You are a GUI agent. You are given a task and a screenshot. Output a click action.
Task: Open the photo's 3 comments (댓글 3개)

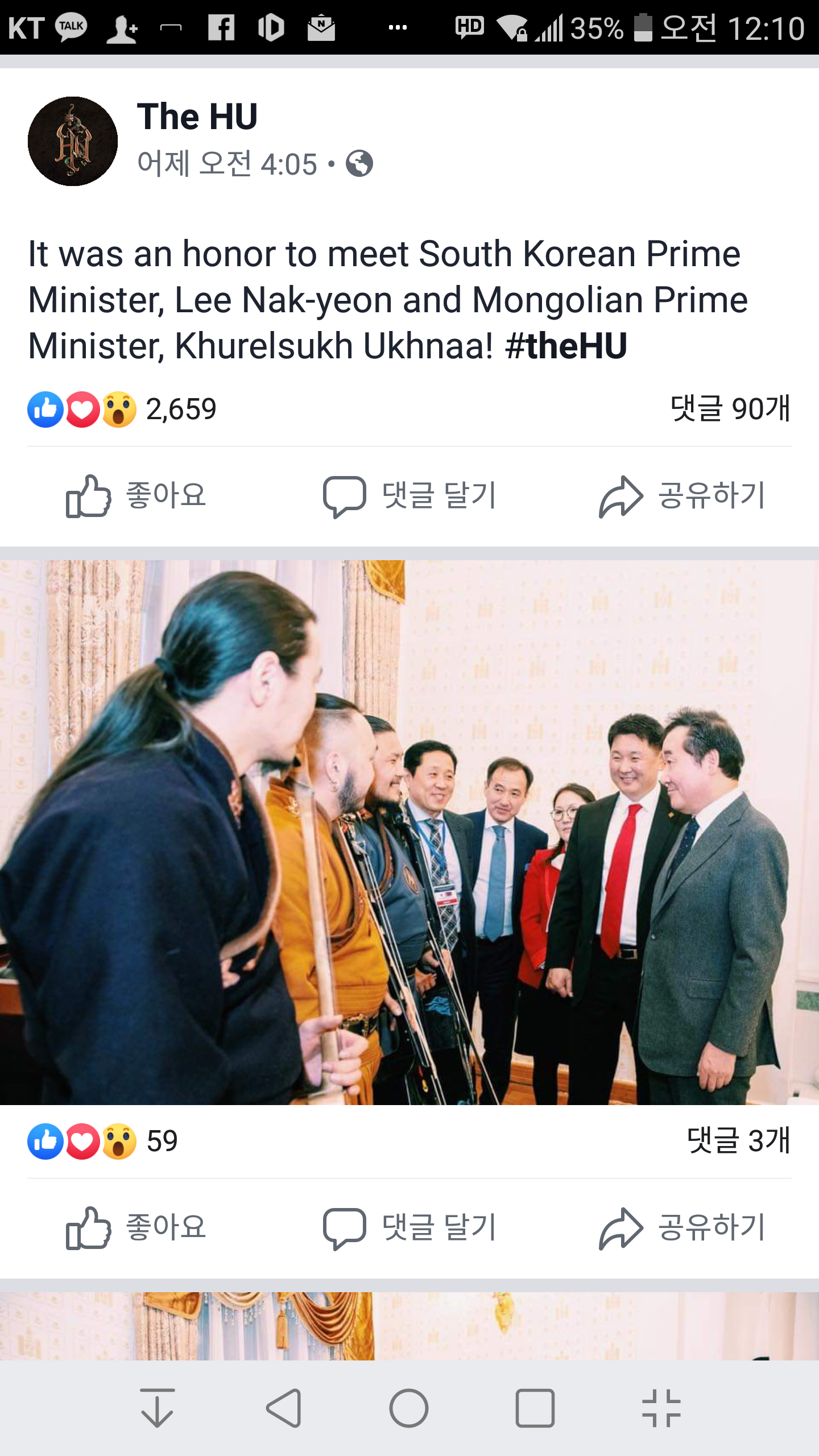pyautogui.click(x=738, y=1140)
